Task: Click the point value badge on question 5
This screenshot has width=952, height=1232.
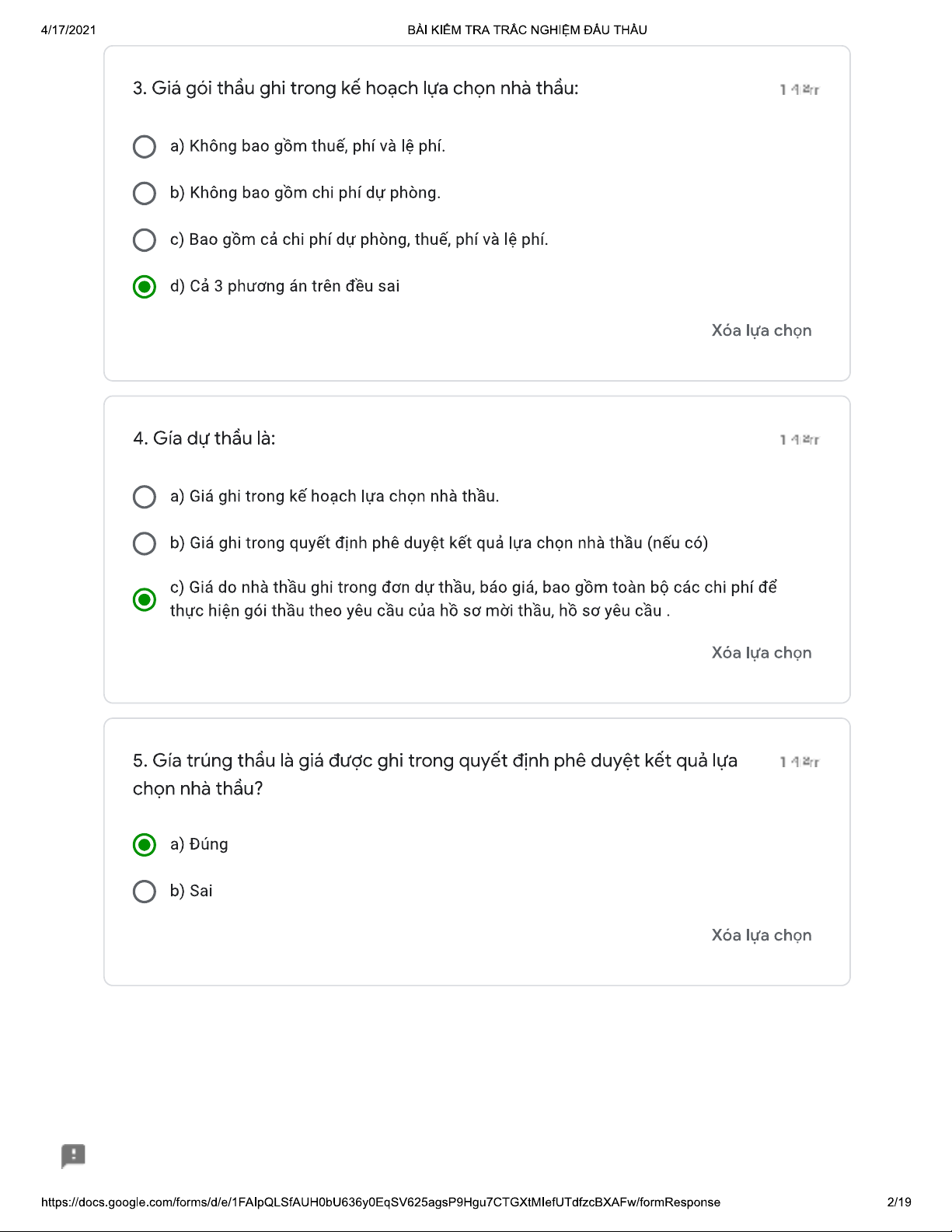Action: pyautogui.click(x=799, y=762)
